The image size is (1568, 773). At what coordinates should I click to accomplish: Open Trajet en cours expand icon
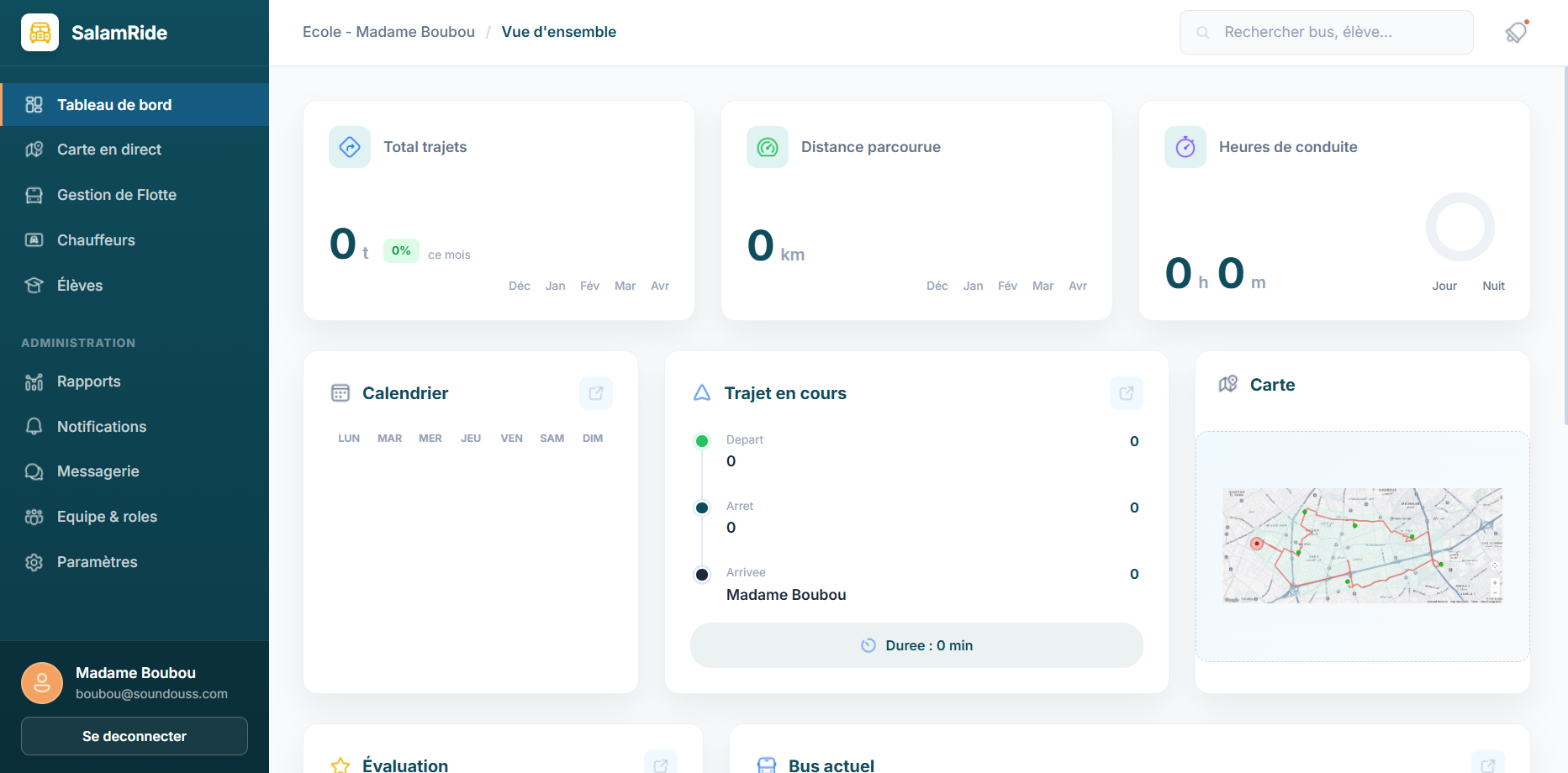pyautogui.click(x=1126, y=393)
